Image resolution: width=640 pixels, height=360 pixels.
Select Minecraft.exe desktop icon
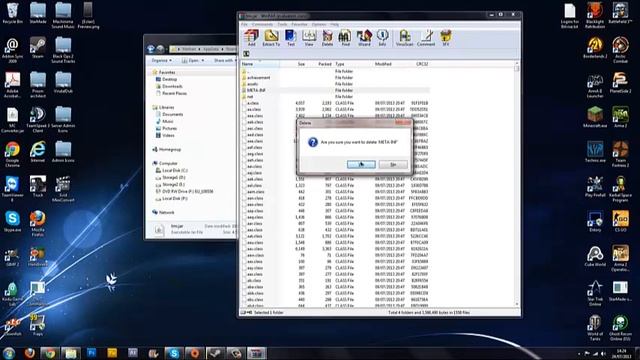click(595, 118)
